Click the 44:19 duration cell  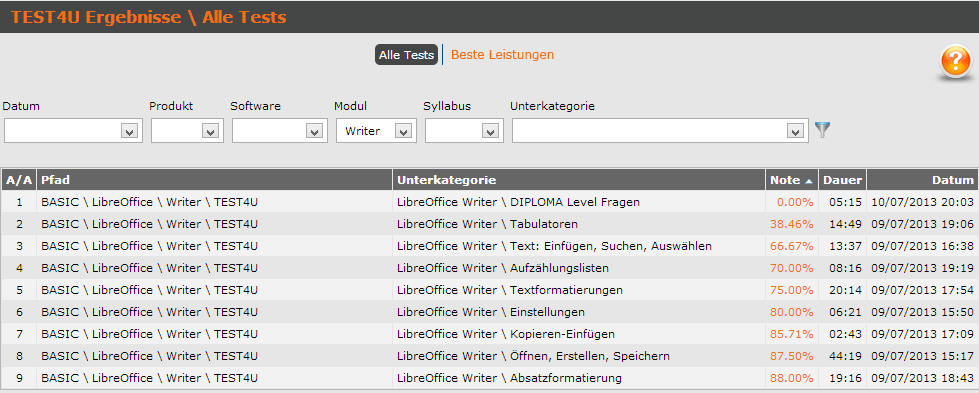[842, 356]
